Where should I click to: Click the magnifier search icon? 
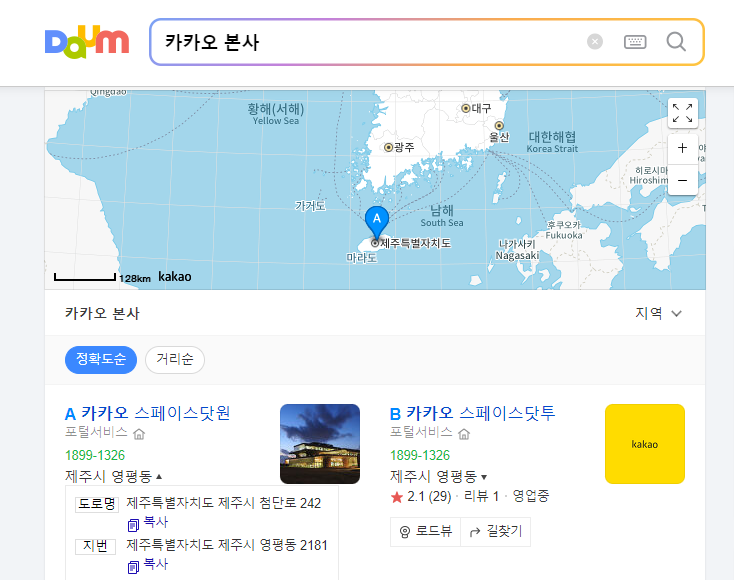click(x=675, y=42)
